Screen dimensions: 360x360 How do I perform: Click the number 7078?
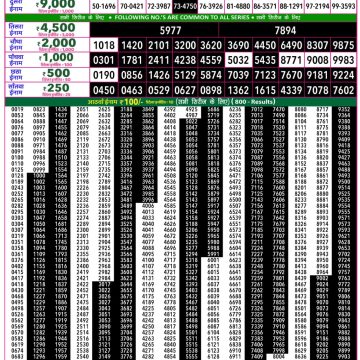(317, 90)
